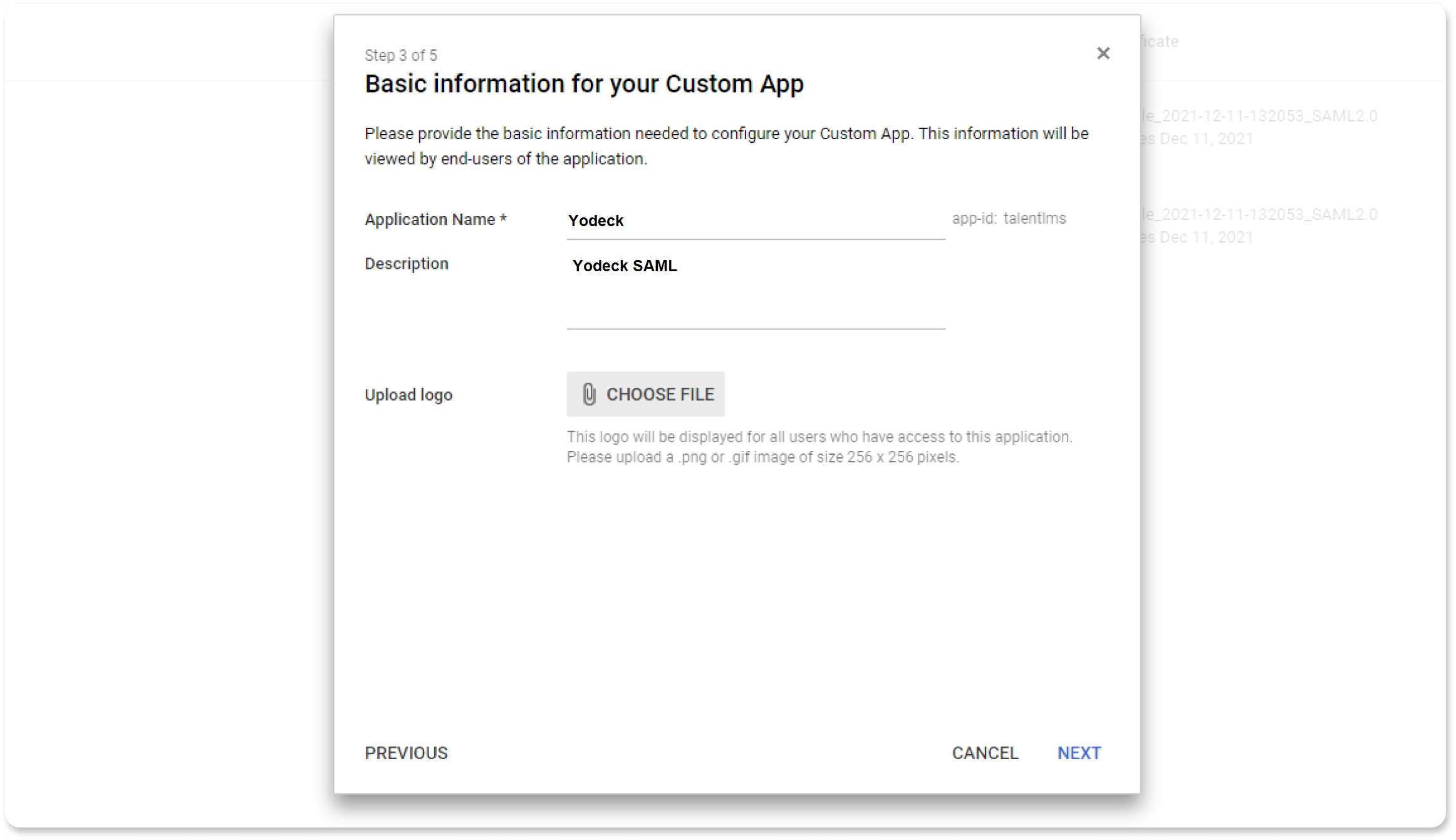Focus the Application Name field containing Yodeck
The height and width of the screenshot is (840, 1456).
pyautogui.click(x=755, y=221)
